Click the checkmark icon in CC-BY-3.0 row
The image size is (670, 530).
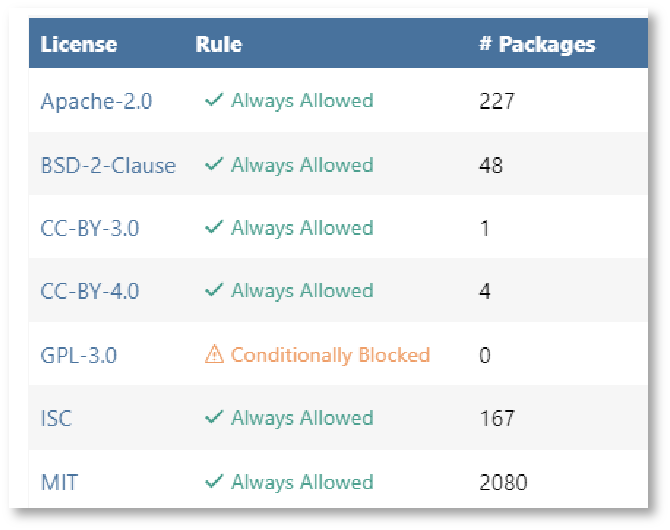pos(213,228)
